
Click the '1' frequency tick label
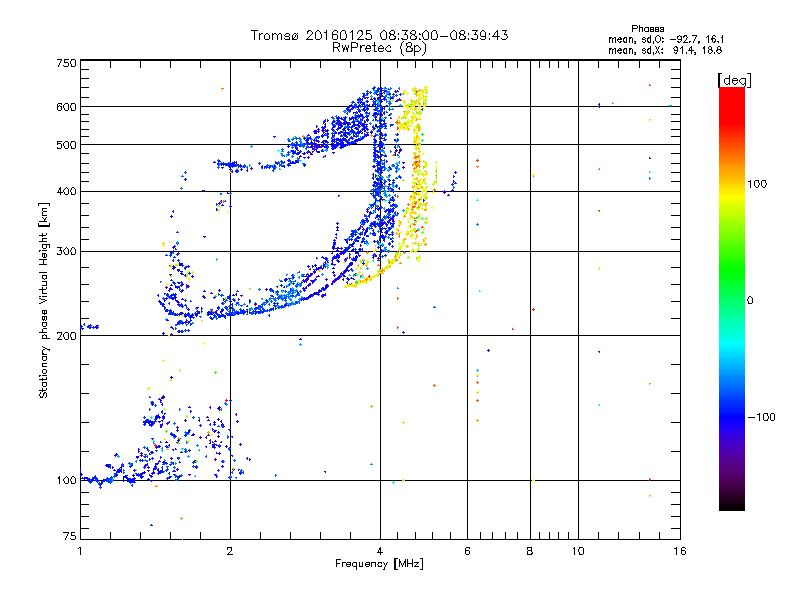pos(80,551)
